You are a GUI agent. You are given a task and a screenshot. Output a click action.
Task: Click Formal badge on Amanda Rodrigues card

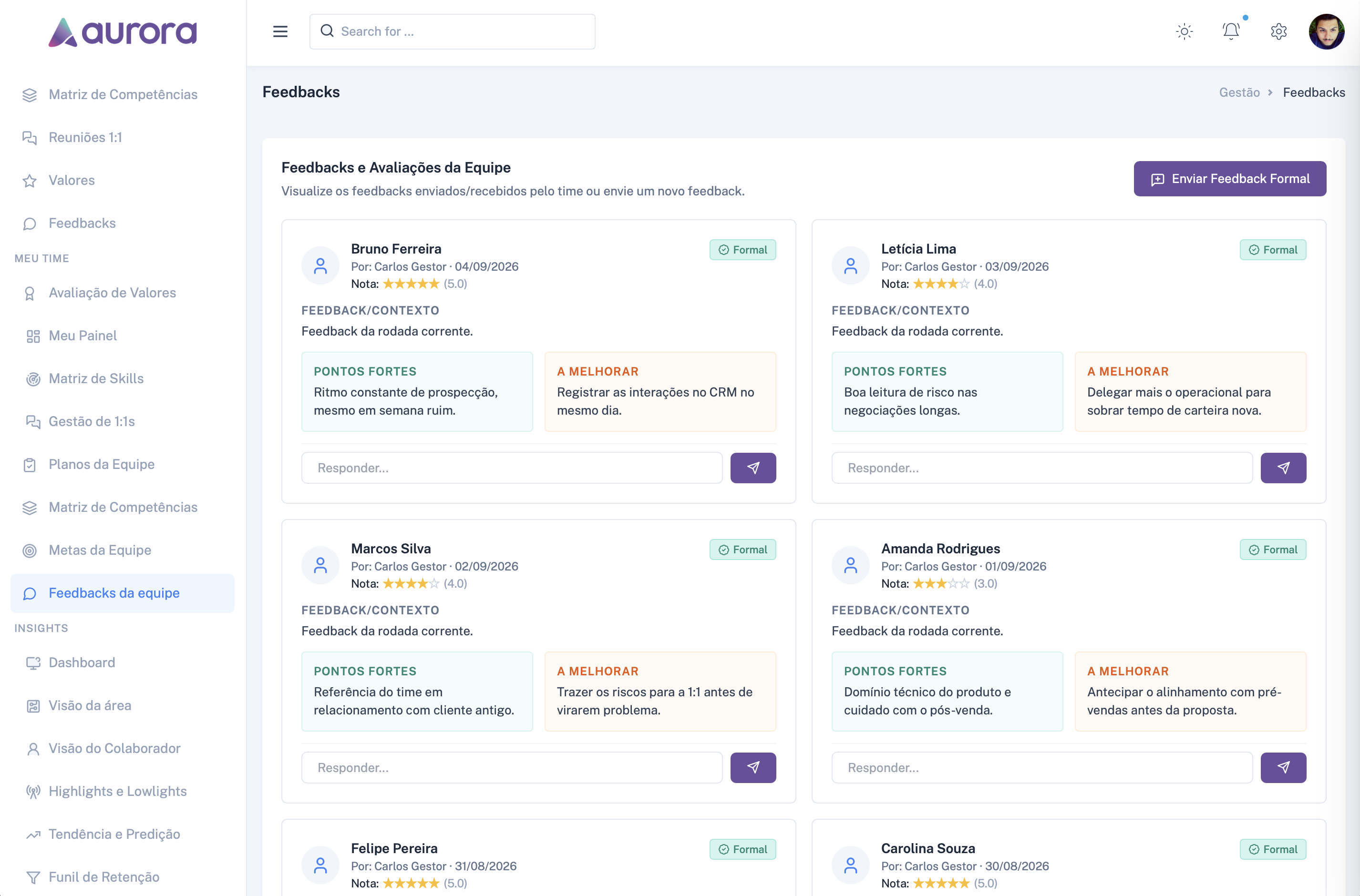tap(1273, 550)
